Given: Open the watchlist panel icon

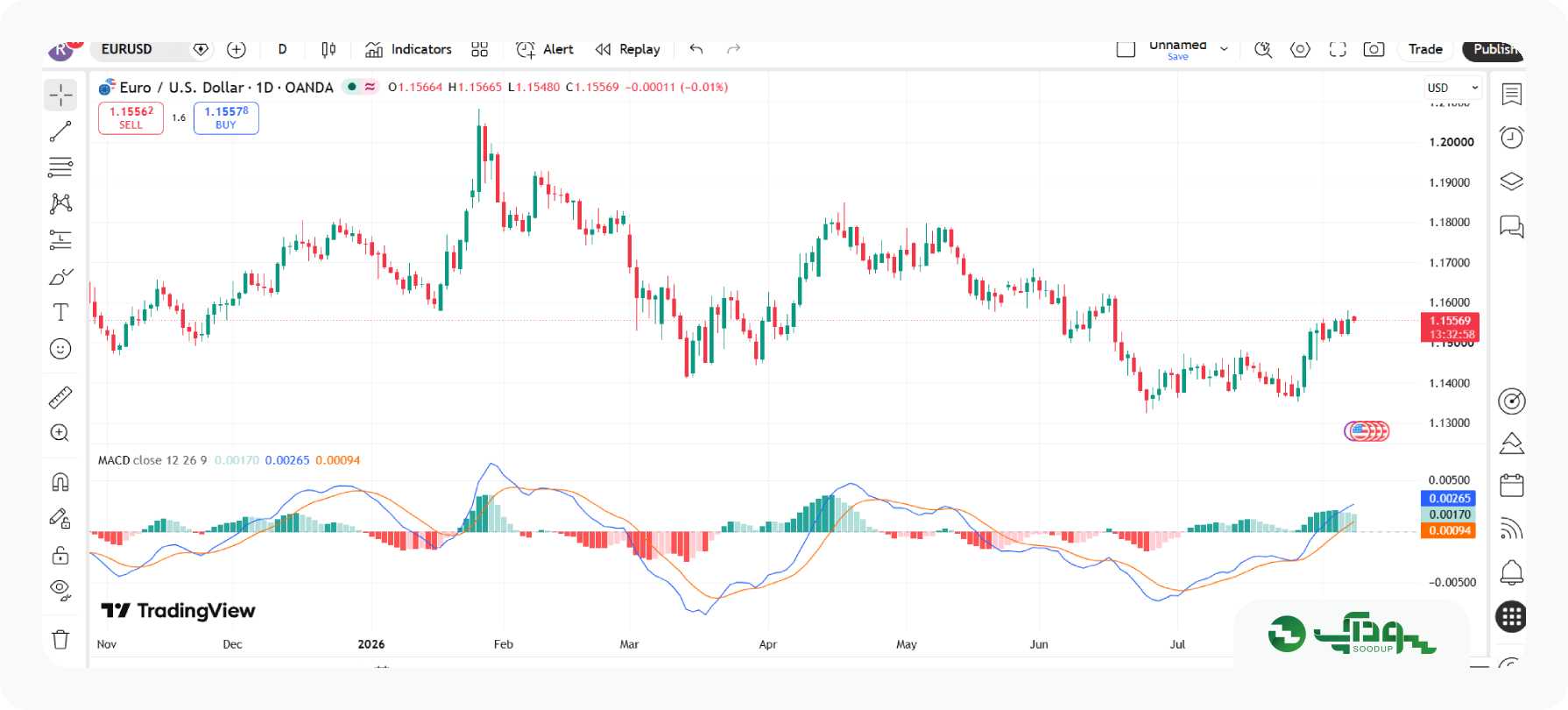Looking at the screenshot, I should [x=1512, y=94].
